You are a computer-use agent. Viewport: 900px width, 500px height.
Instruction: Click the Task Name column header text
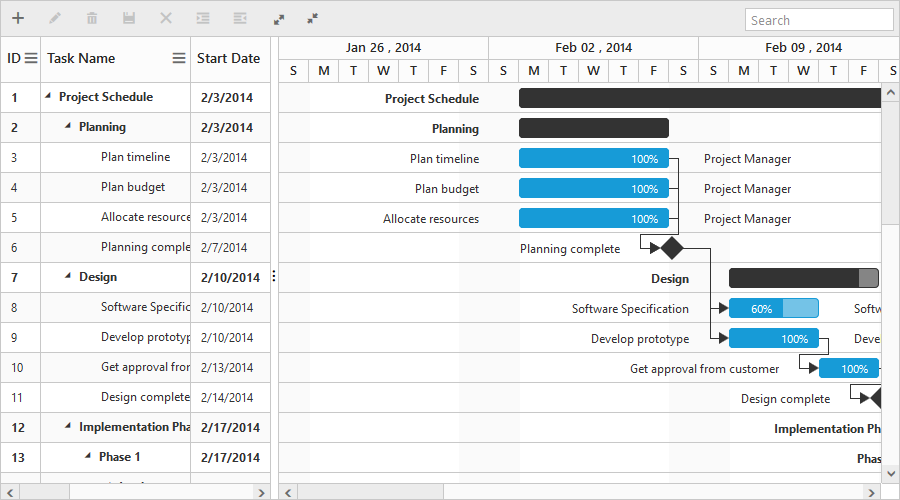tap(81, 59)
